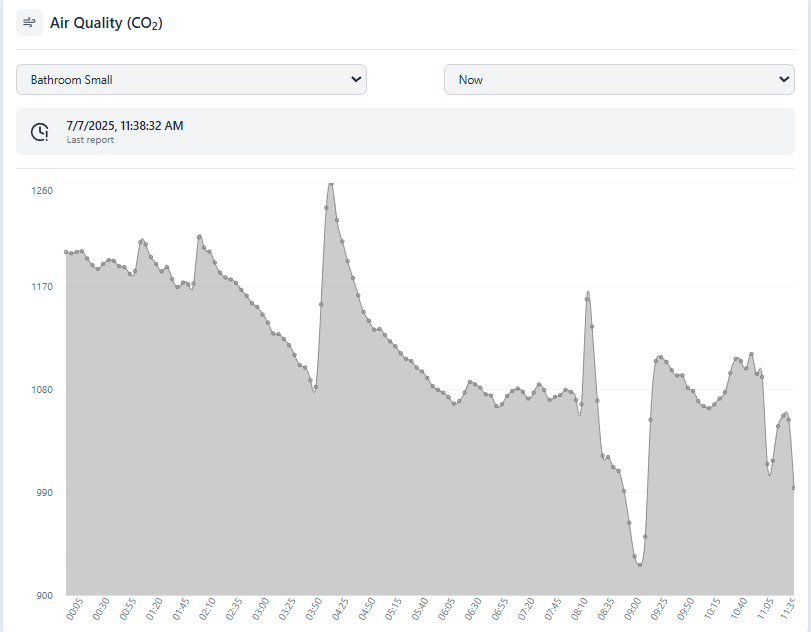
Task: Select the 7/7/2025, 11:38:32 AM timestamp
Action: tap(124, 126)
